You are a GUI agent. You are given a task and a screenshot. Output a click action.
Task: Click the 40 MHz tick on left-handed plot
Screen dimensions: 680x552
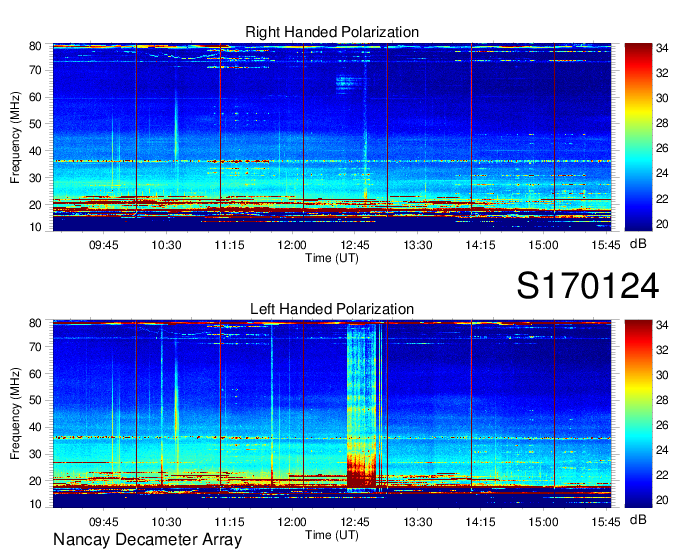coord(35,427)
